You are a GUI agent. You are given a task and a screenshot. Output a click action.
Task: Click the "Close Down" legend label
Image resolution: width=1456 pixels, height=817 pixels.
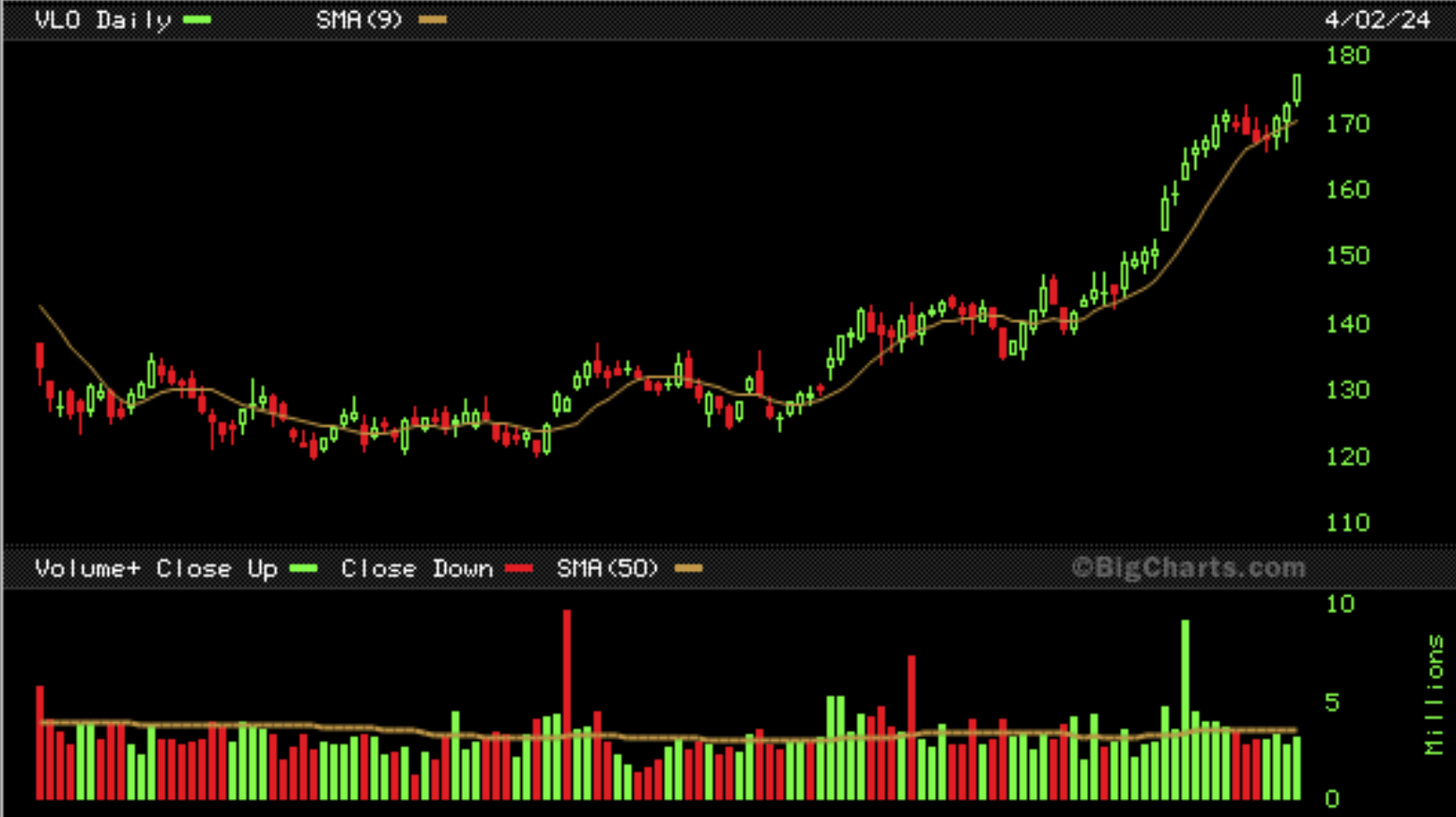click(x=417, y=568)
